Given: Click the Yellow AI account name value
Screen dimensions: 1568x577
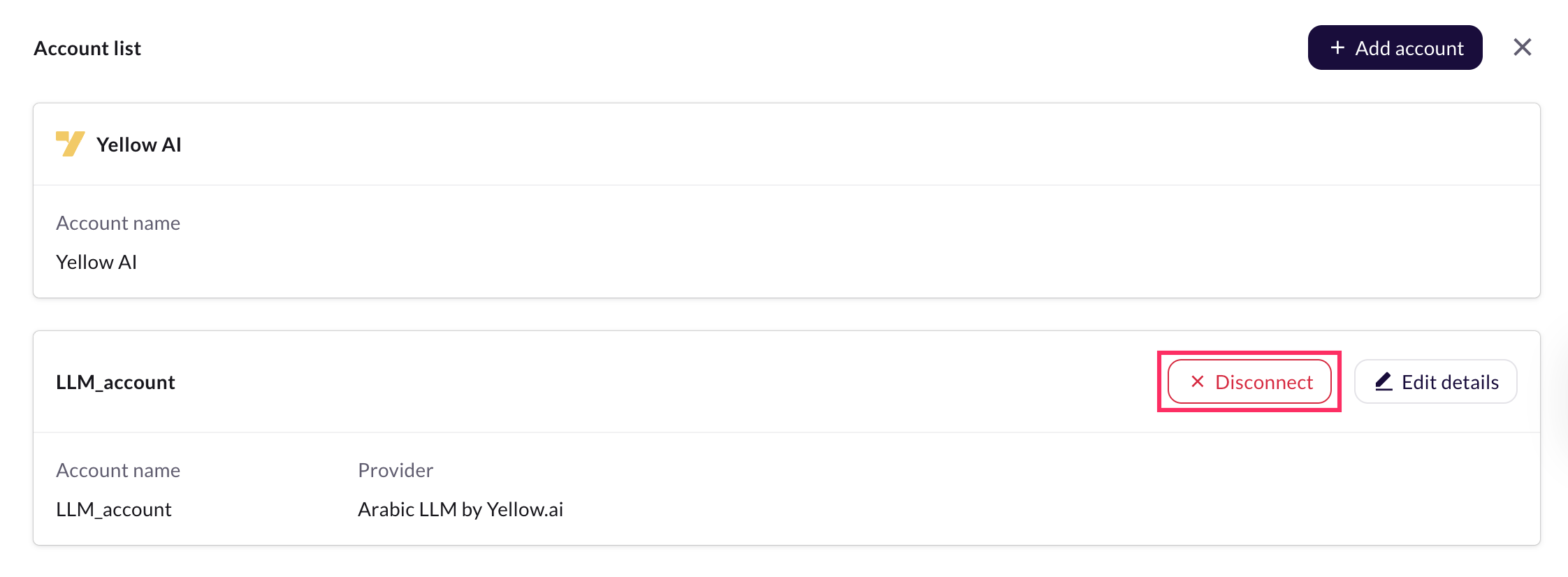Looking at the screenshot, I should pos(96,262).
